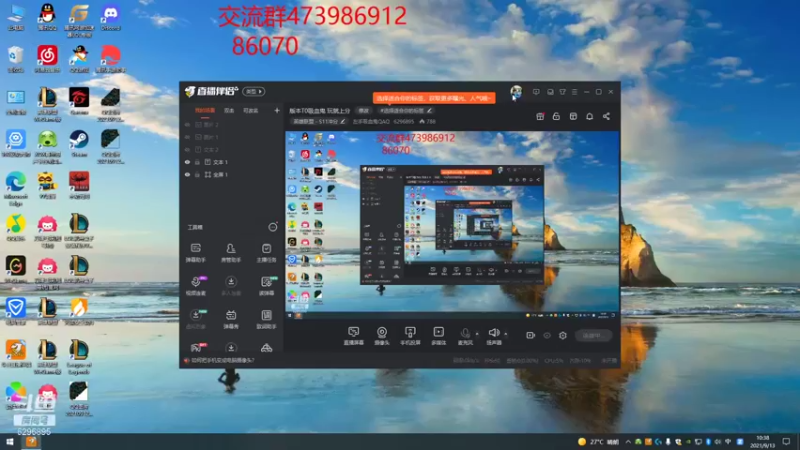Image resolution: width=800 pixels, height=450 pixels.
Task: Click the unlock padlock icon in stream header
Action: [x=556, y=116]
